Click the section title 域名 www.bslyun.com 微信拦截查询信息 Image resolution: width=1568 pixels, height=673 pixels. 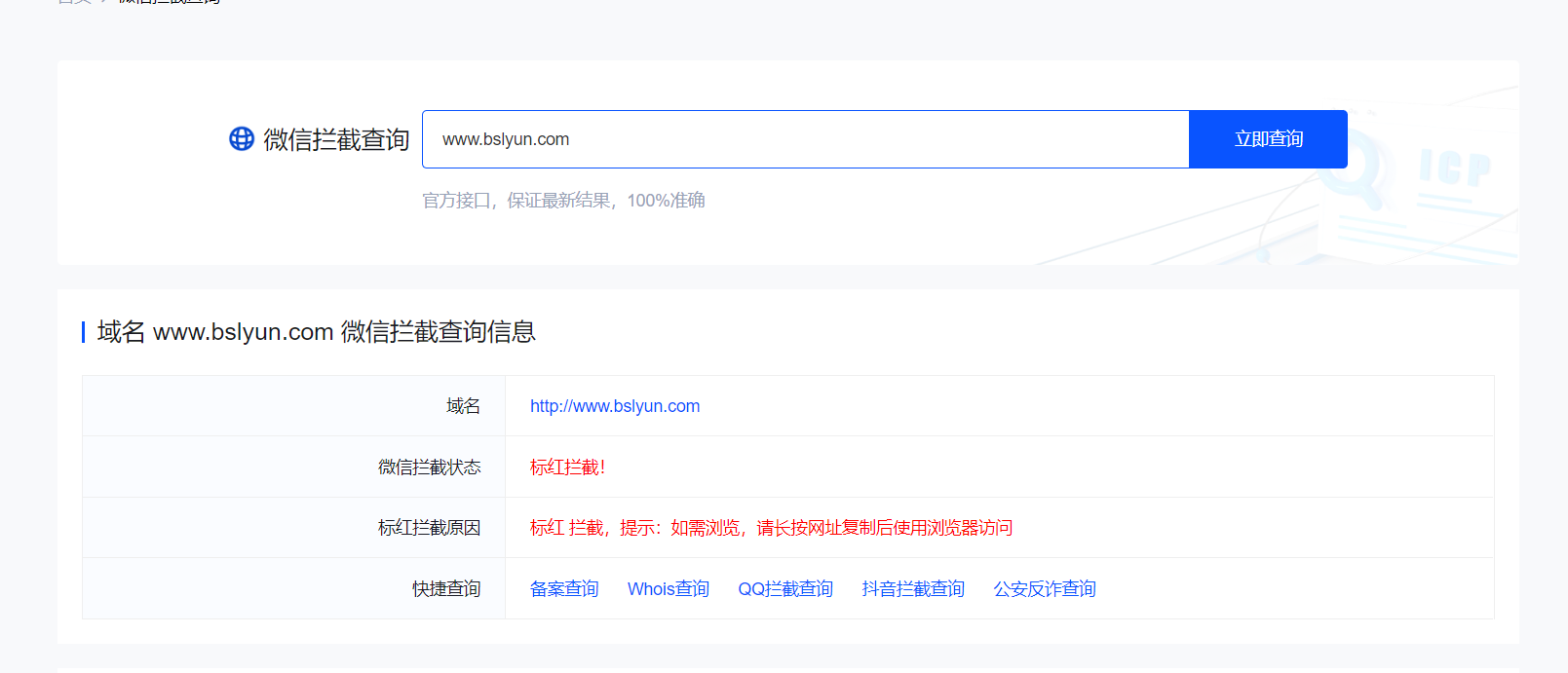tap(317, 332)
